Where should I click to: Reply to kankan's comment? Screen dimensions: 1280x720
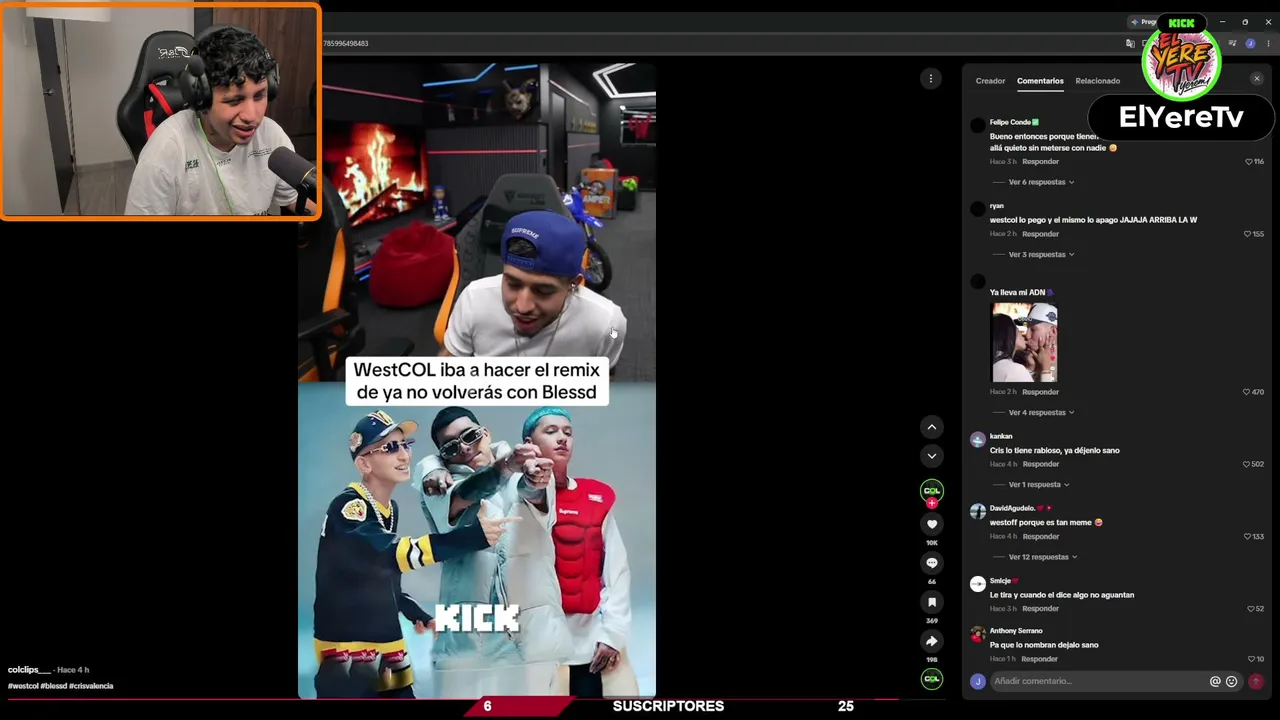(1040, 464)
